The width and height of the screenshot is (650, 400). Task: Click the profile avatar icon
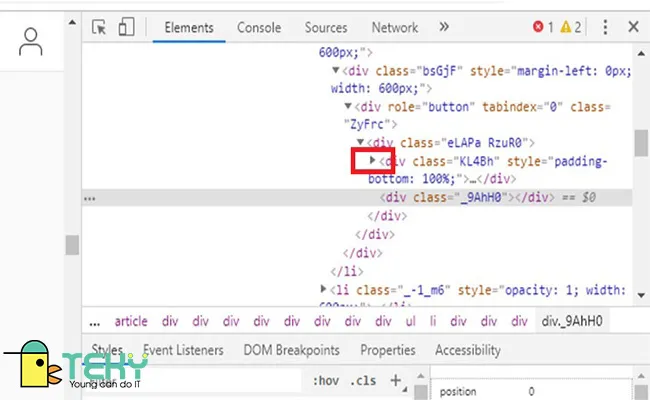tap(33, 41)
